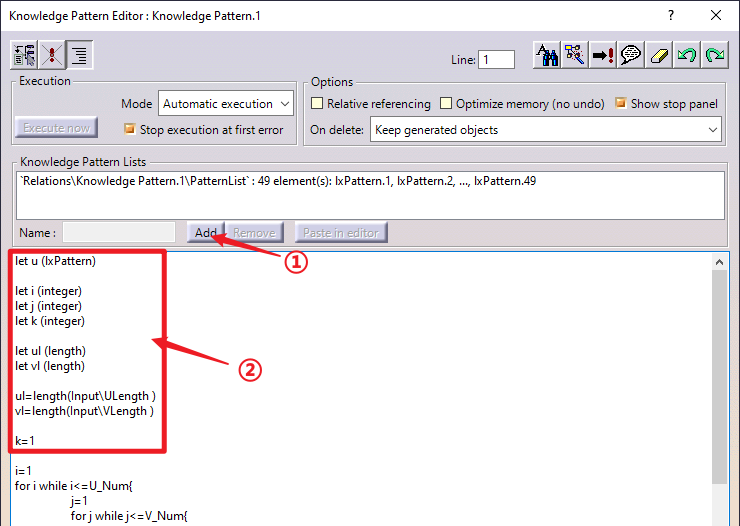Click Paste in editor button
The height and width of the screenshot is (526, 740).
pyautogui.click(x=341, y=233)
